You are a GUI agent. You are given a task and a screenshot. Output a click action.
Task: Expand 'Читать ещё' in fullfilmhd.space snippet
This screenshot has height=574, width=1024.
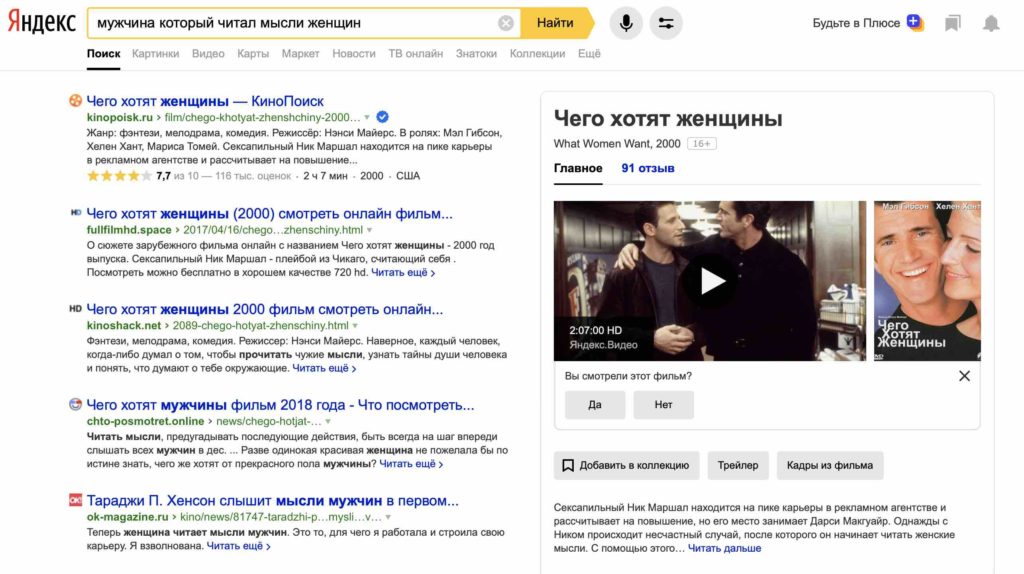click(403, 272)
